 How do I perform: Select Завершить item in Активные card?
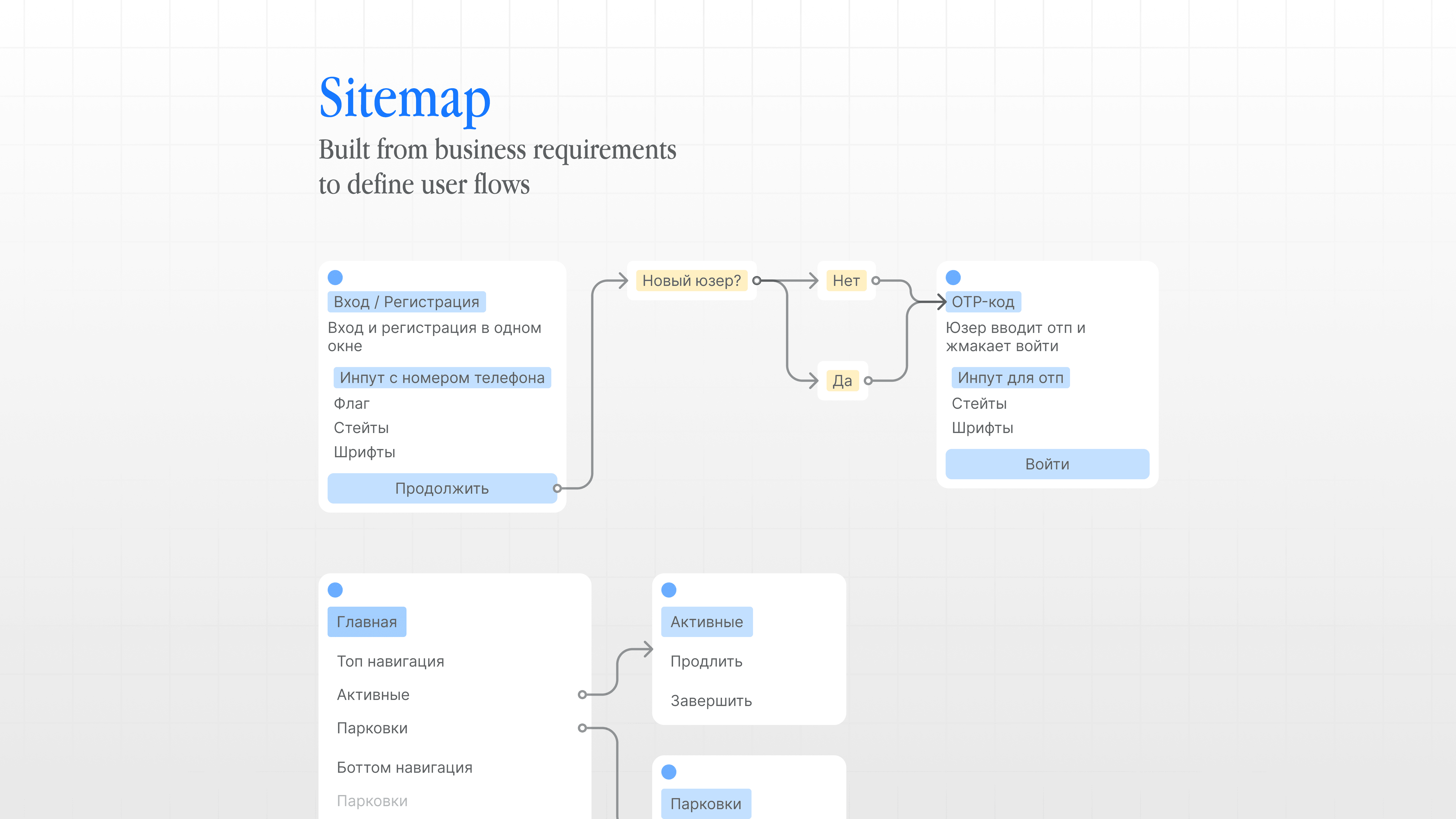711,701
